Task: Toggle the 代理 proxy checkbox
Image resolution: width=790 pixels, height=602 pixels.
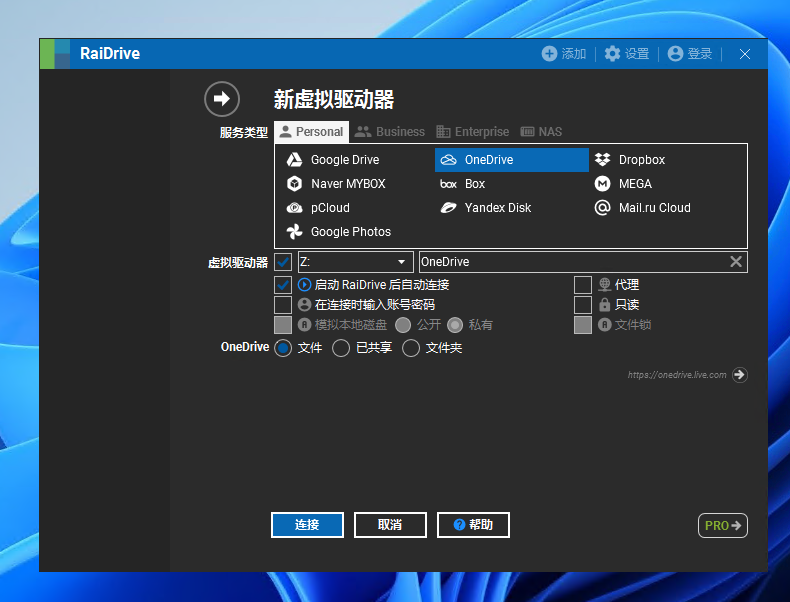Action: point(583,285)
